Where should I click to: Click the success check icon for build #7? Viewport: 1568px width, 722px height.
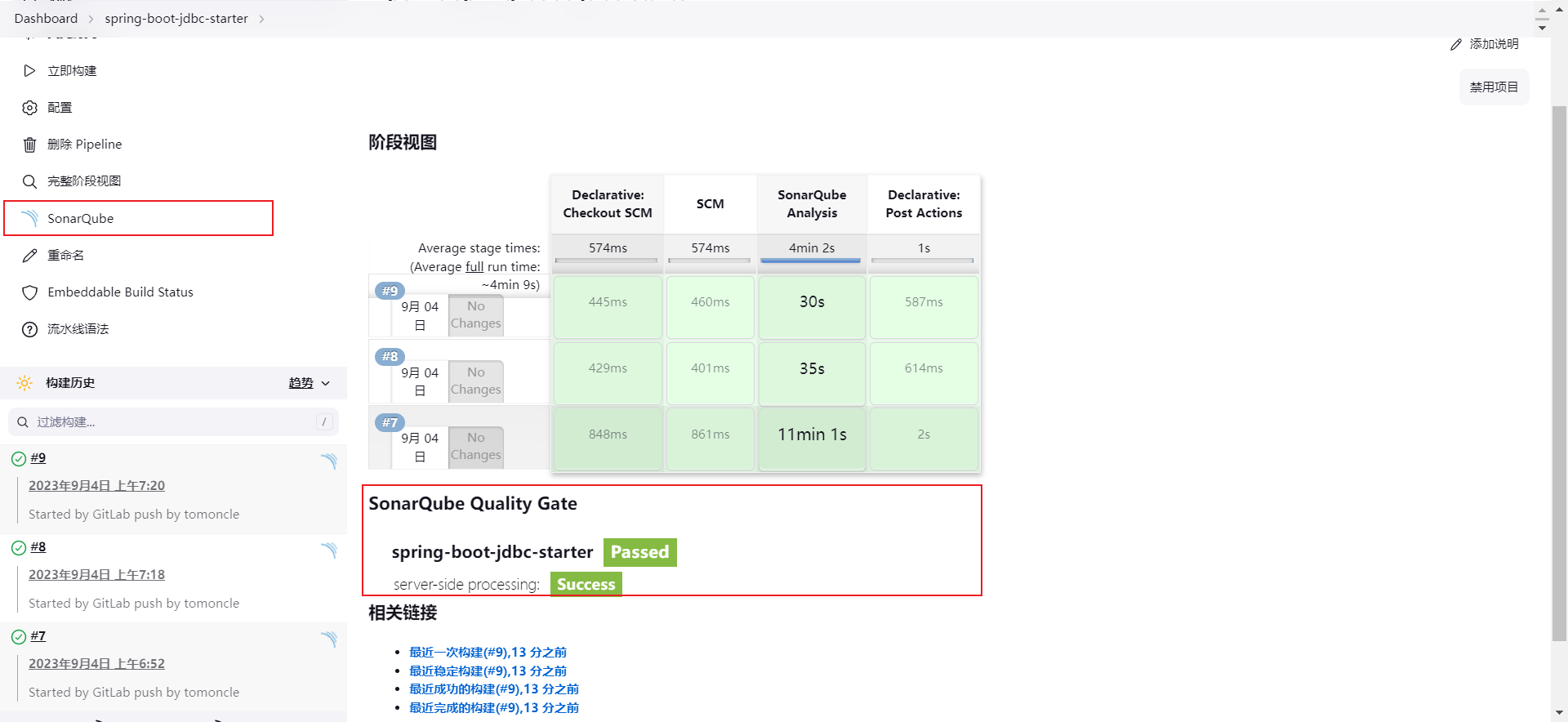pyautogui.click(x=18, y=637)
